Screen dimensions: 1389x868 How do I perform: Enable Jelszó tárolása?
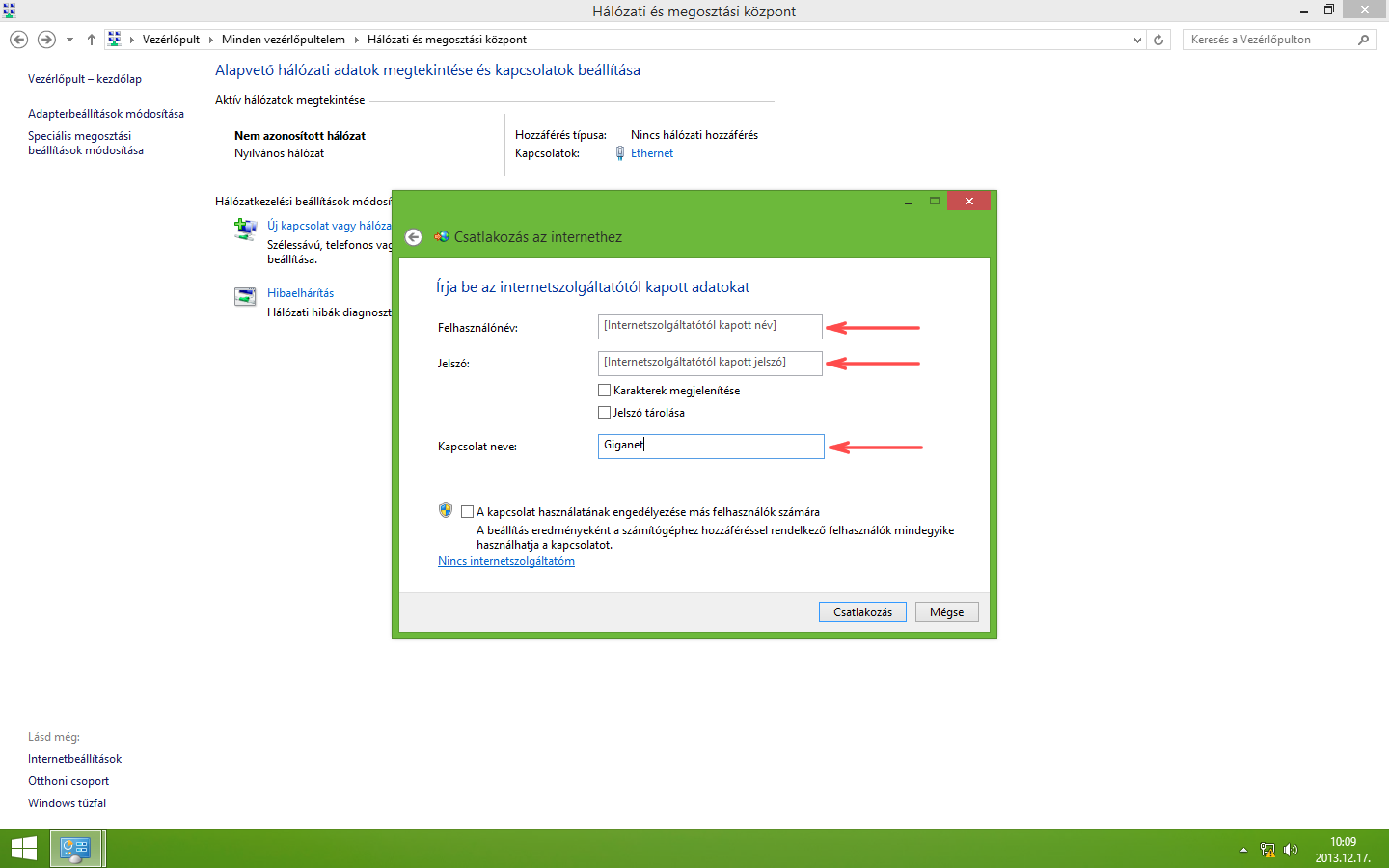(x=605, y=412)
